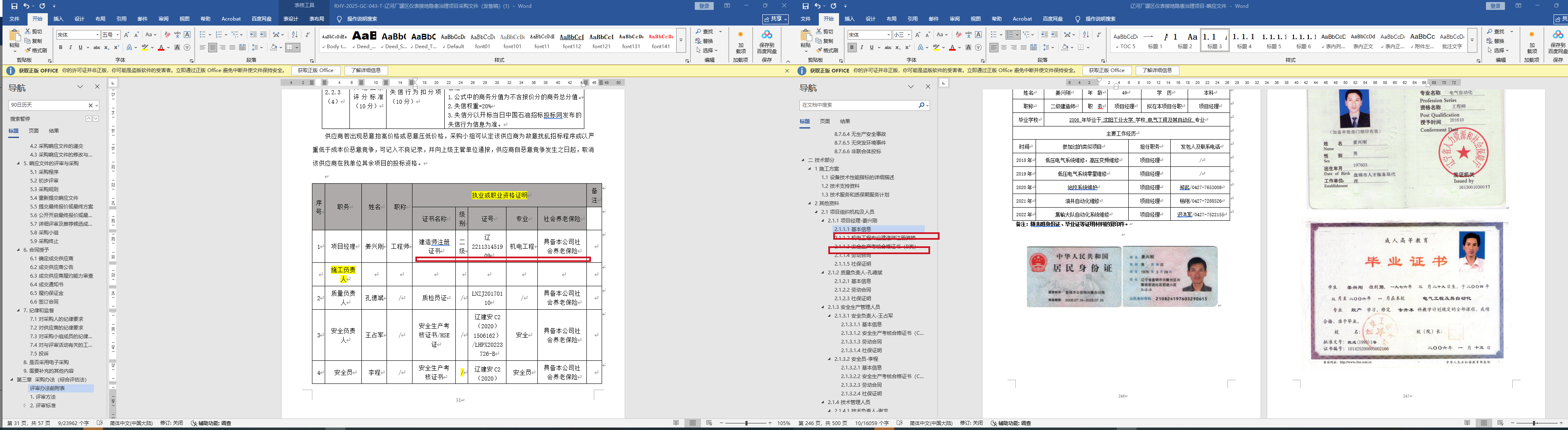Open 查找 find in the left Word ribbon
Screen dimensions: 1568x430
705,32
